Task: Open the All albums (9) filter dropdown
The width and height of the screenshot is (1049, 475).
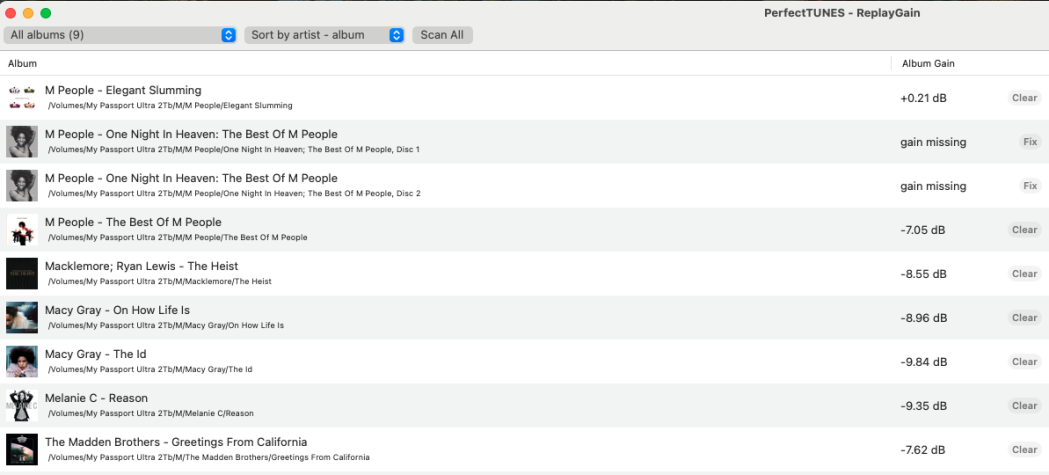Action: (x=120, y=35)
